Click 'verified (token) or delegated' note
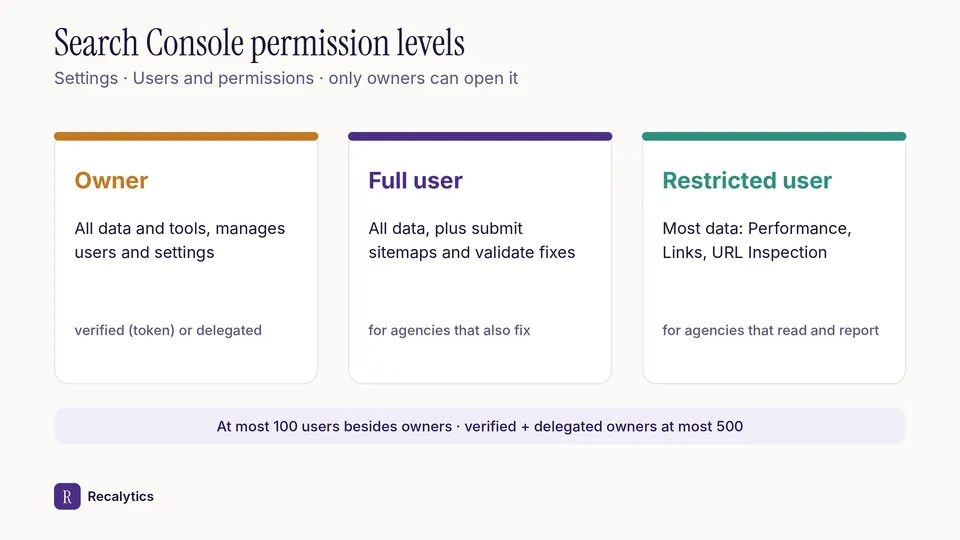Screen dimensions: 960x540 click(168, 331)
